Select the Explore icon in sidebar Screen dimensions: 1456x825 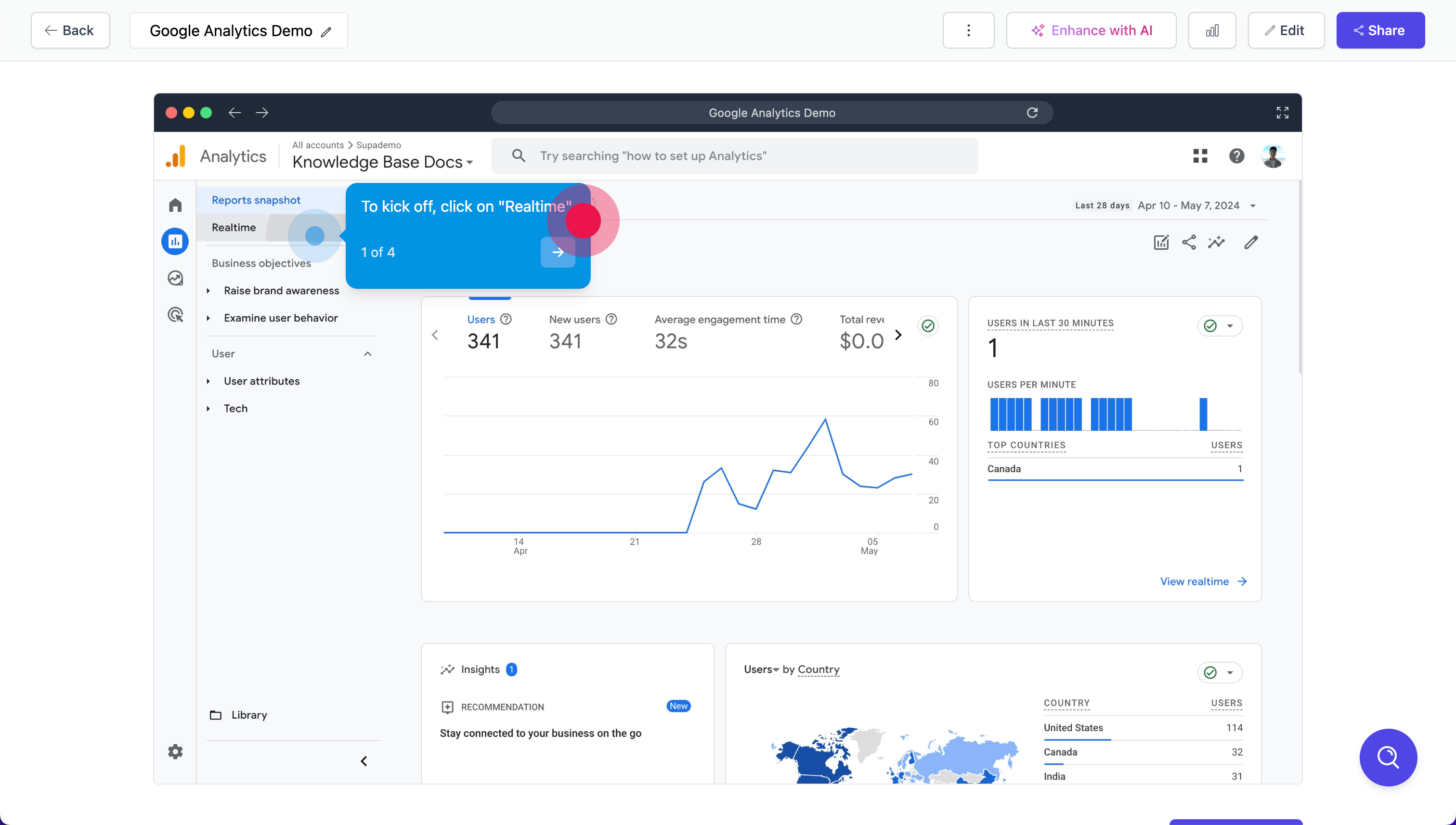tap(175, 278)
